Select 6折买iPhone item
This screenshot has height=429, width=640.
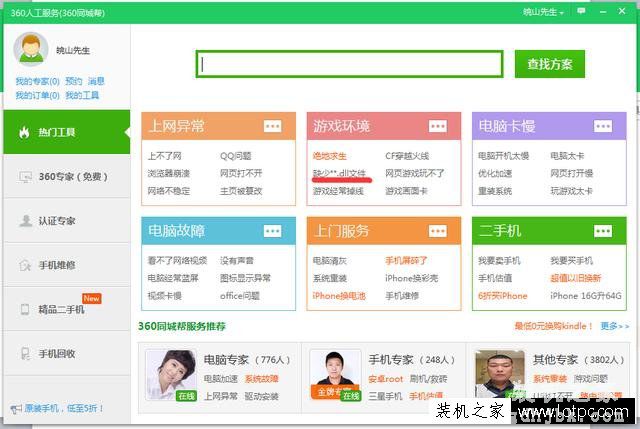pos(502,296)
